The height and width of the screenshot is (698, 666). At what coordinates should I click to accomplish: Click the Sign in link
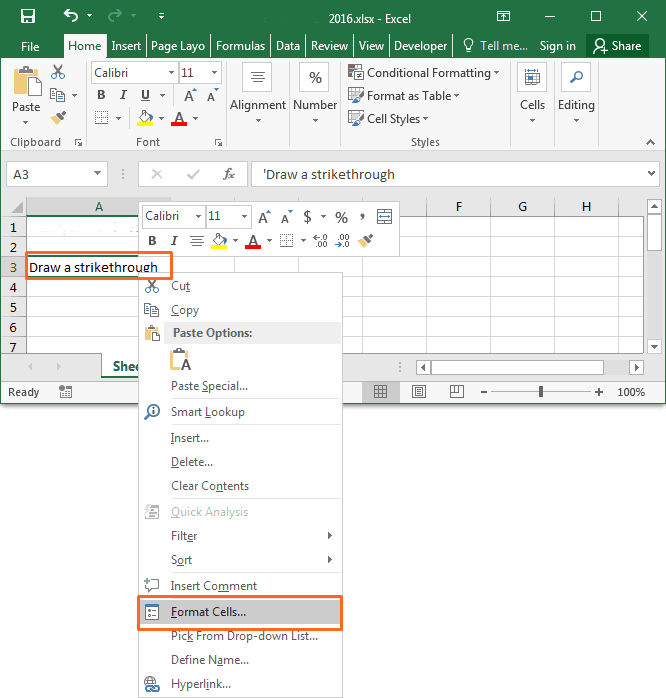[557, 46]
